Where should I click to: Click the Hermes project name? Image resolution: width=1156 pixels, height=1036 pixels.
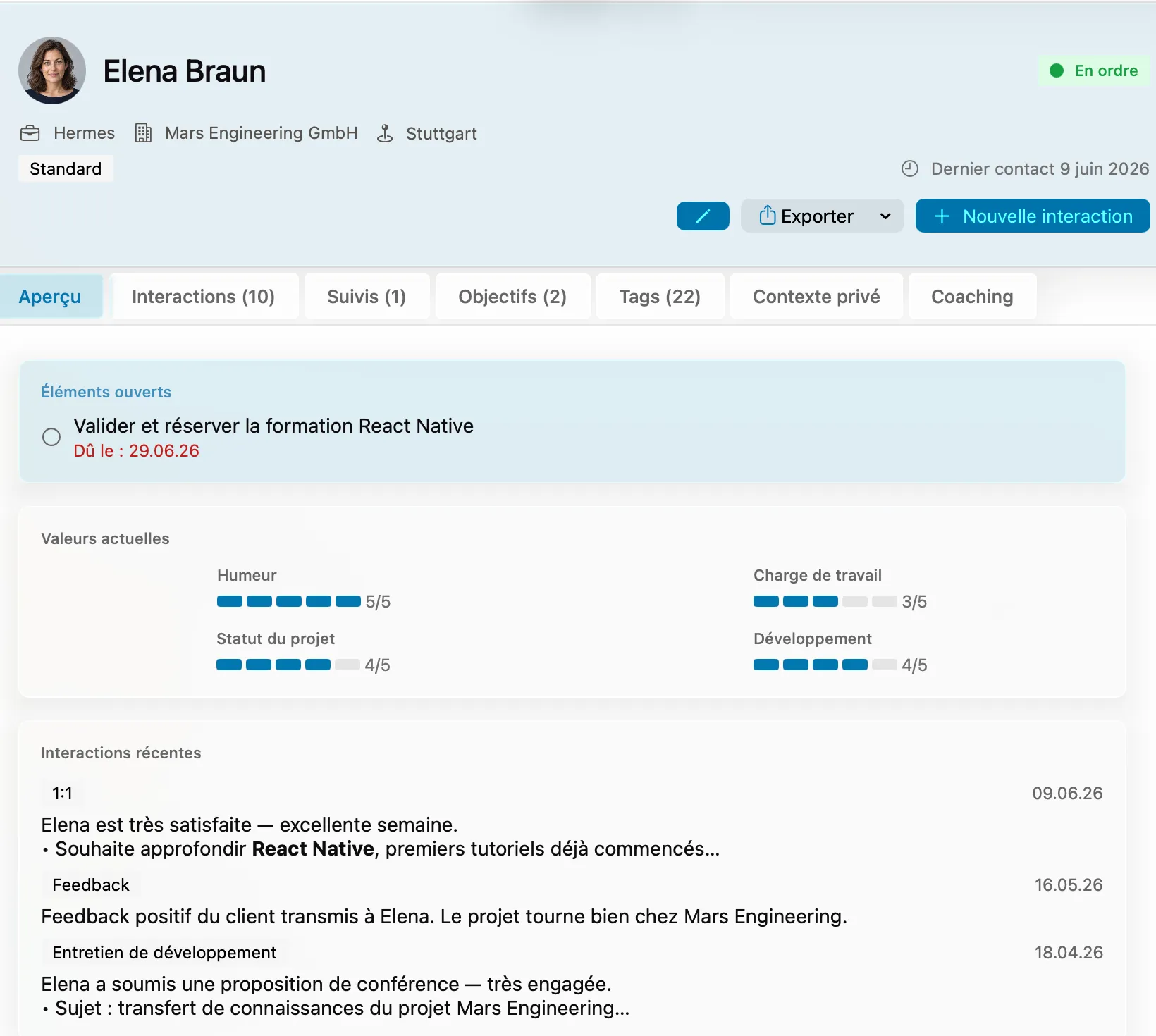pyautogui.click(x=84, y=133)
